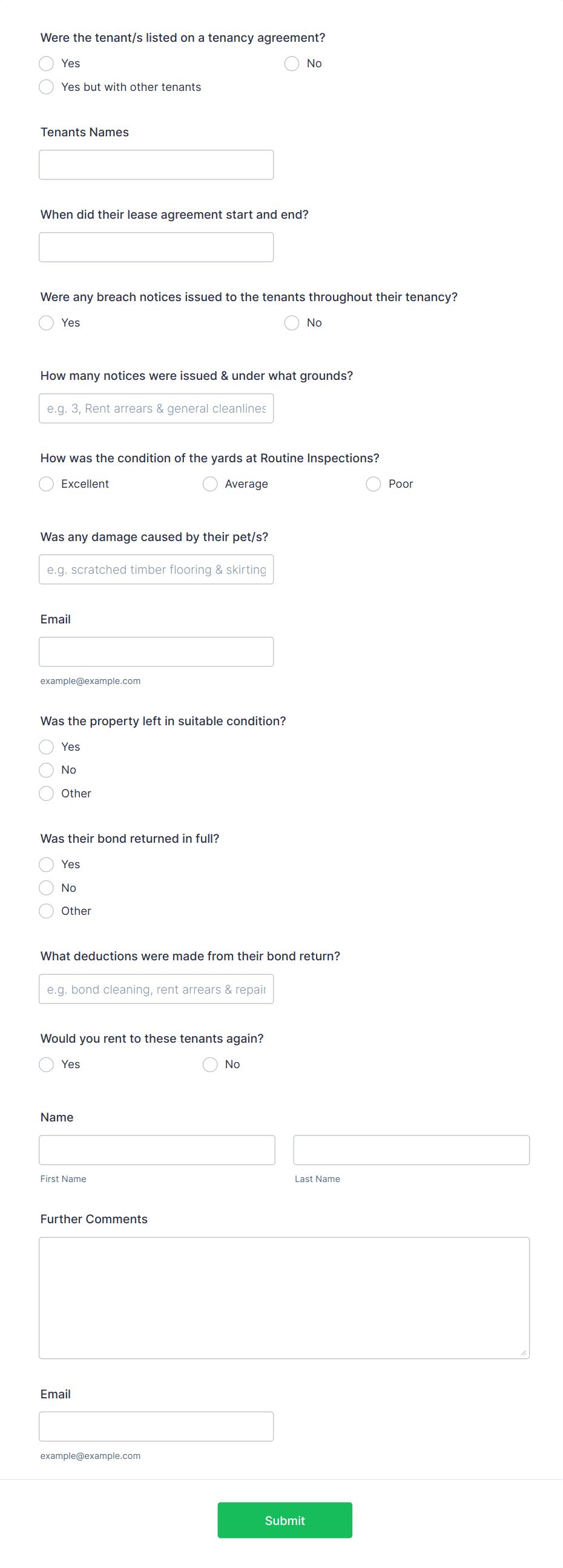Select Yes for property left in suitable condition
Viewport: 563px width, 1568px height.
pos(46,747)
